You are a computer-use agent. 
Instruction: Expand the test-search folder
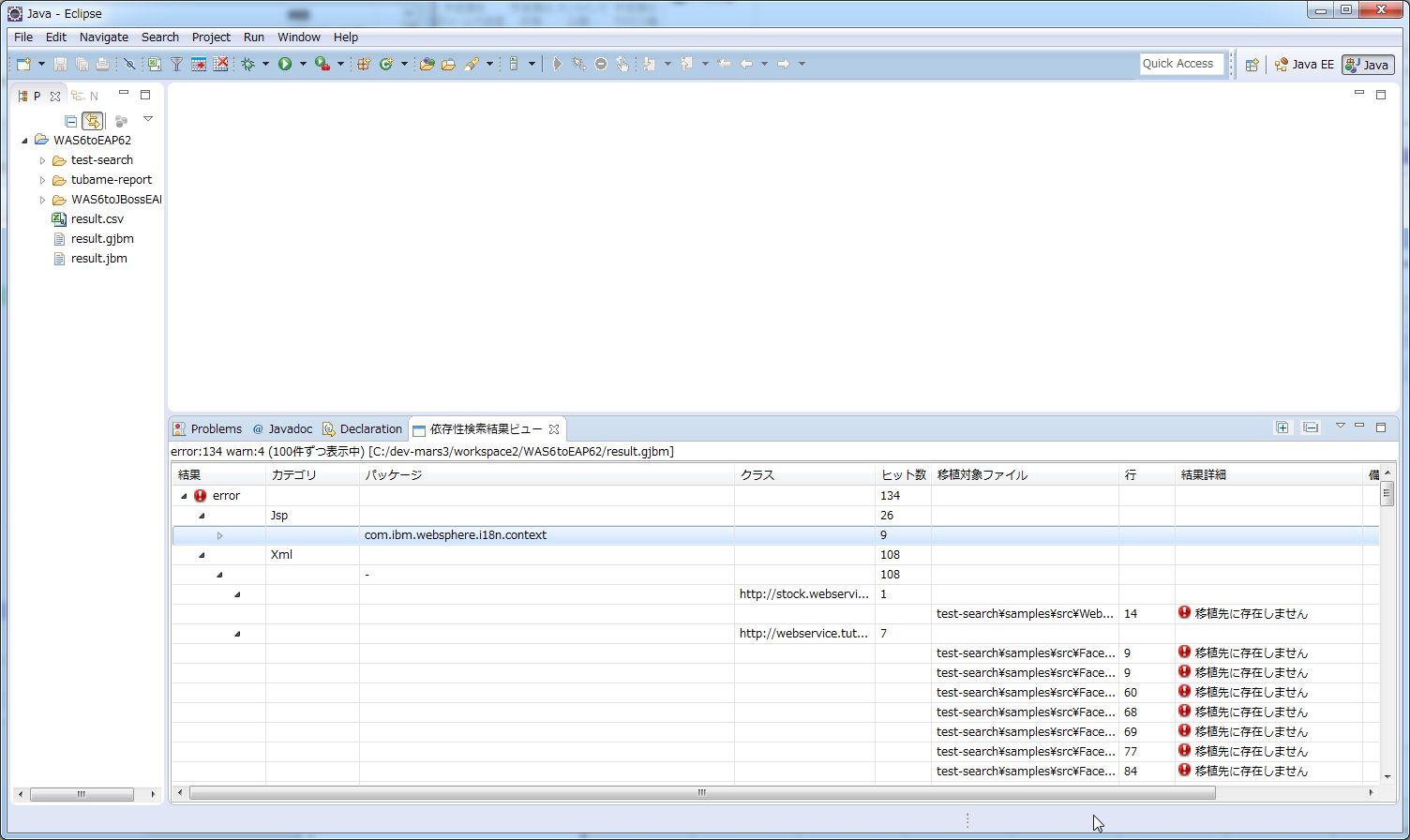tap(43, 160)
